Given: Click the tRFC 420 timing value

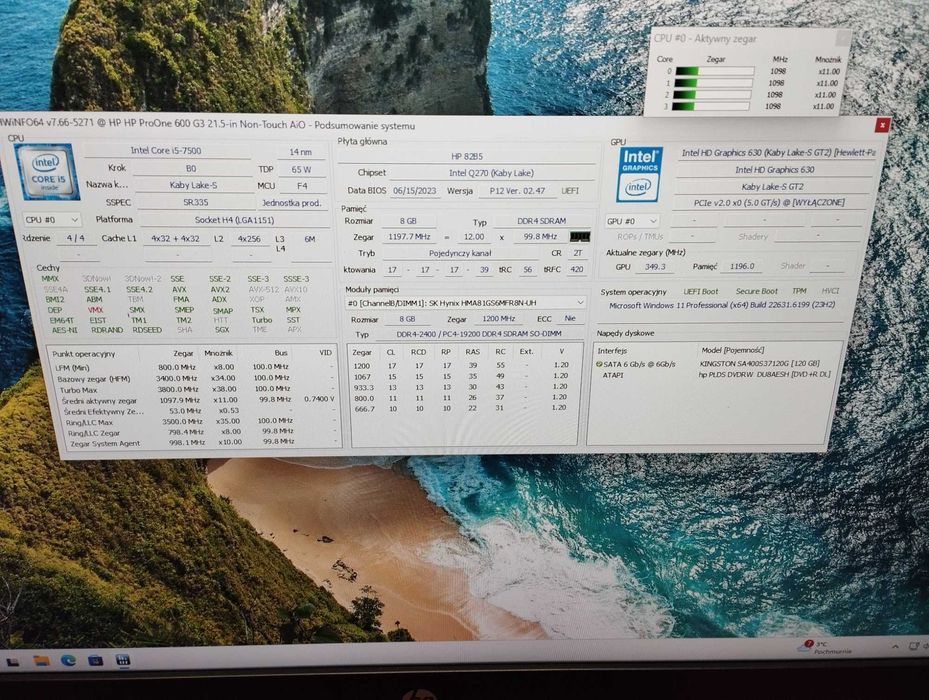Looking at the screenshot, I should [x=576, y=270].
